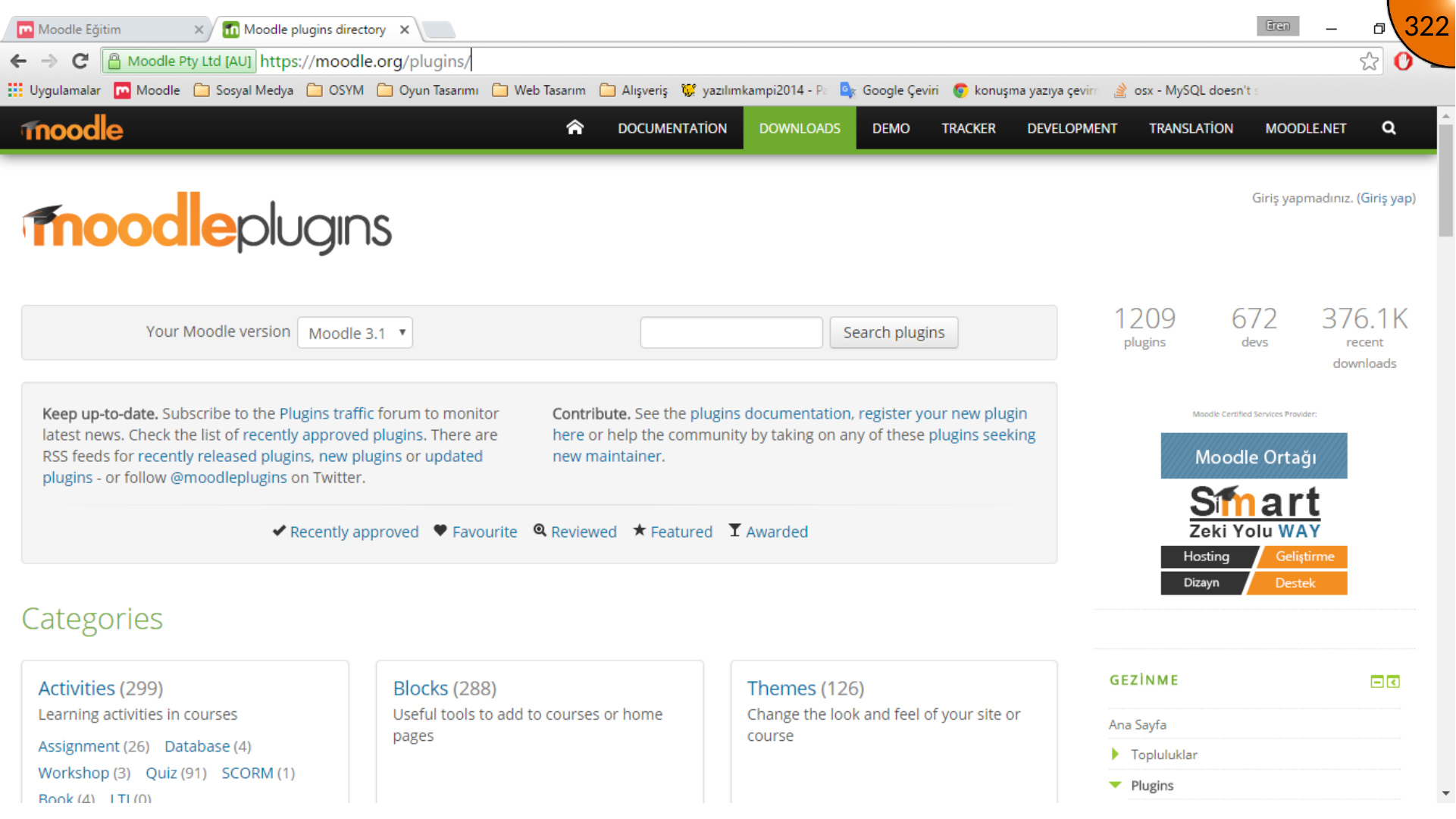The image size is (1456, 819).
Task: Open yazılımkampi2014 bookmark
Action: pos(753,90)
